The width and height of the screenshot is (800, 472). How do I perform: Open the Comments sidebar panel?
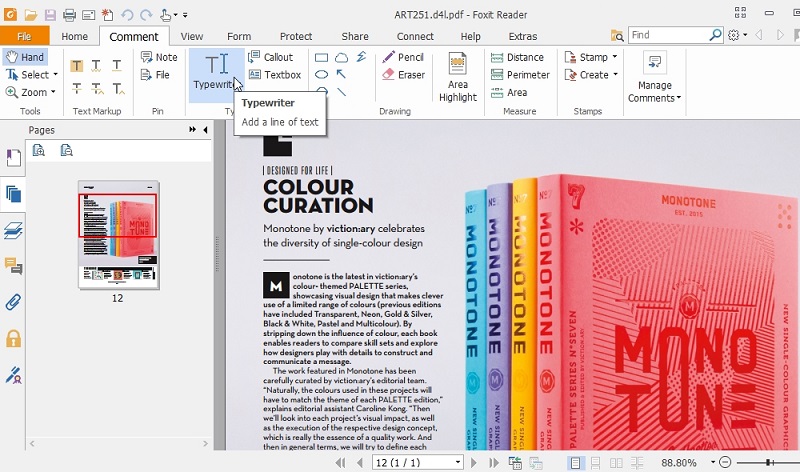[x=13, y=266]
